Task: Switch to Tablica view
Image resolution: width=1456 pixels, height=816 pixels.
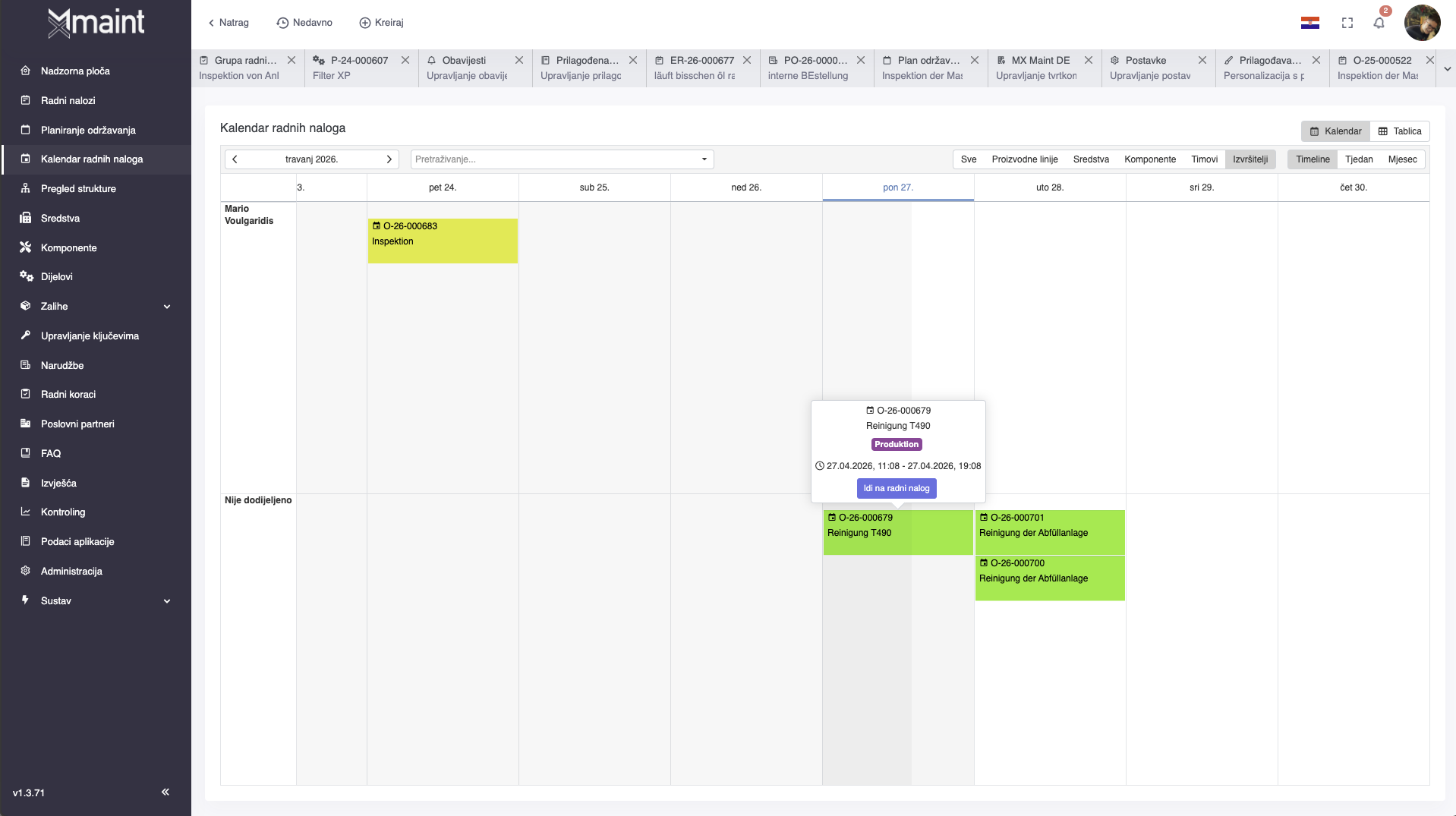Action: point(1400,131)
